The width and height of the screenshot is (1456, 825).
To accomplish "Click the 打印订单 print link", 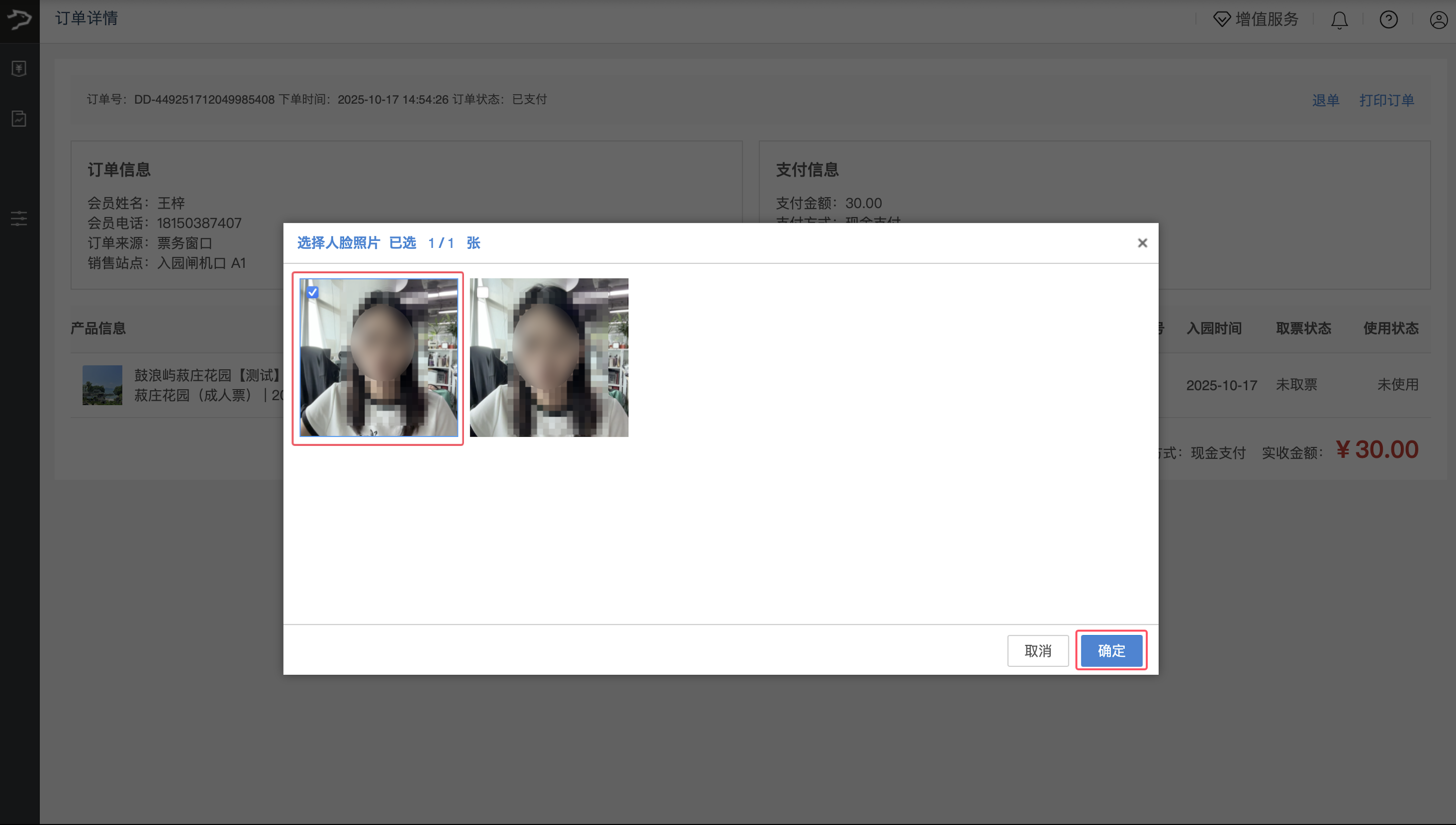I will coord(1386,100).
